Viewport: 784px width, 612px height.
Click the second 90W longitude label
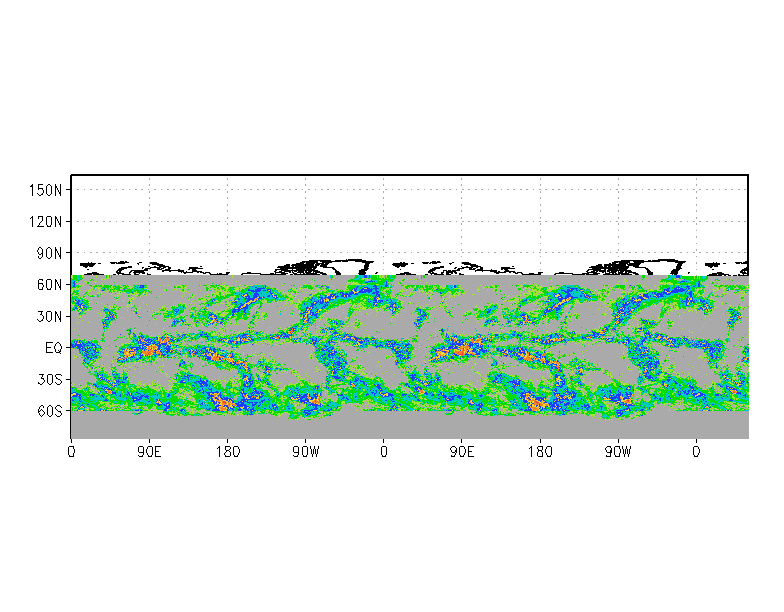(618, 452)
